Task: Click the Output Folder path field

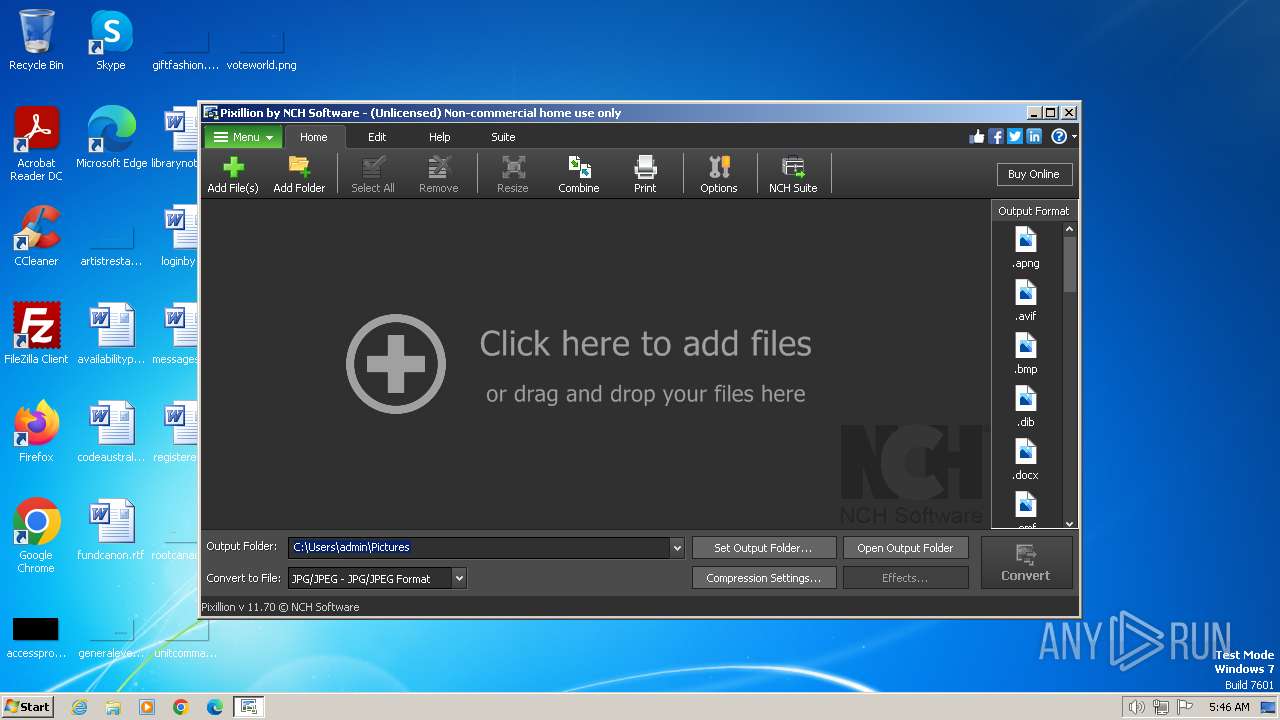Action: (x=479, y=548)
